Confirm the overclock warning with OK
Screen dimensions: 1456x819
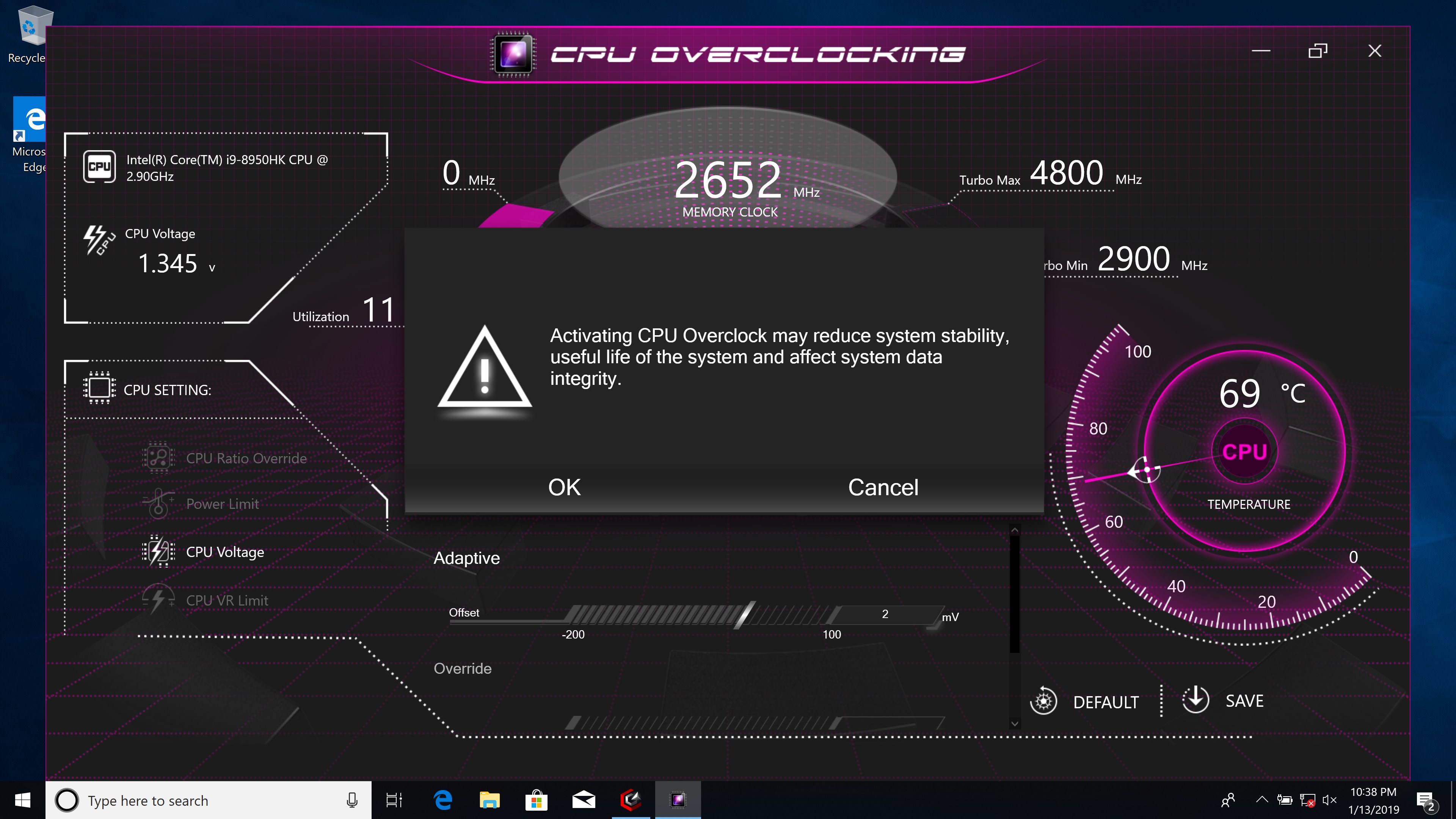[x=564, y=487]
